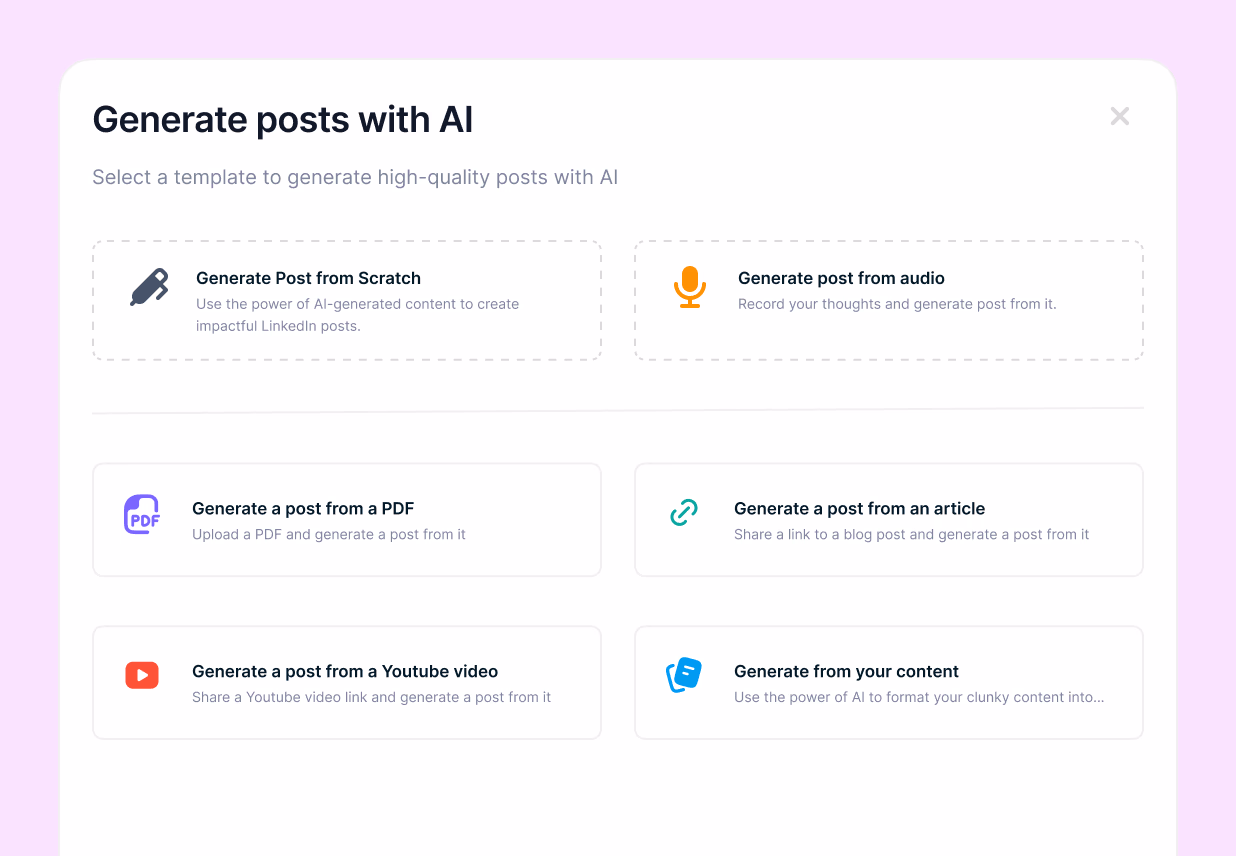
Task: Dismiss the dialog with the X button
Action: pos(1119,116)
